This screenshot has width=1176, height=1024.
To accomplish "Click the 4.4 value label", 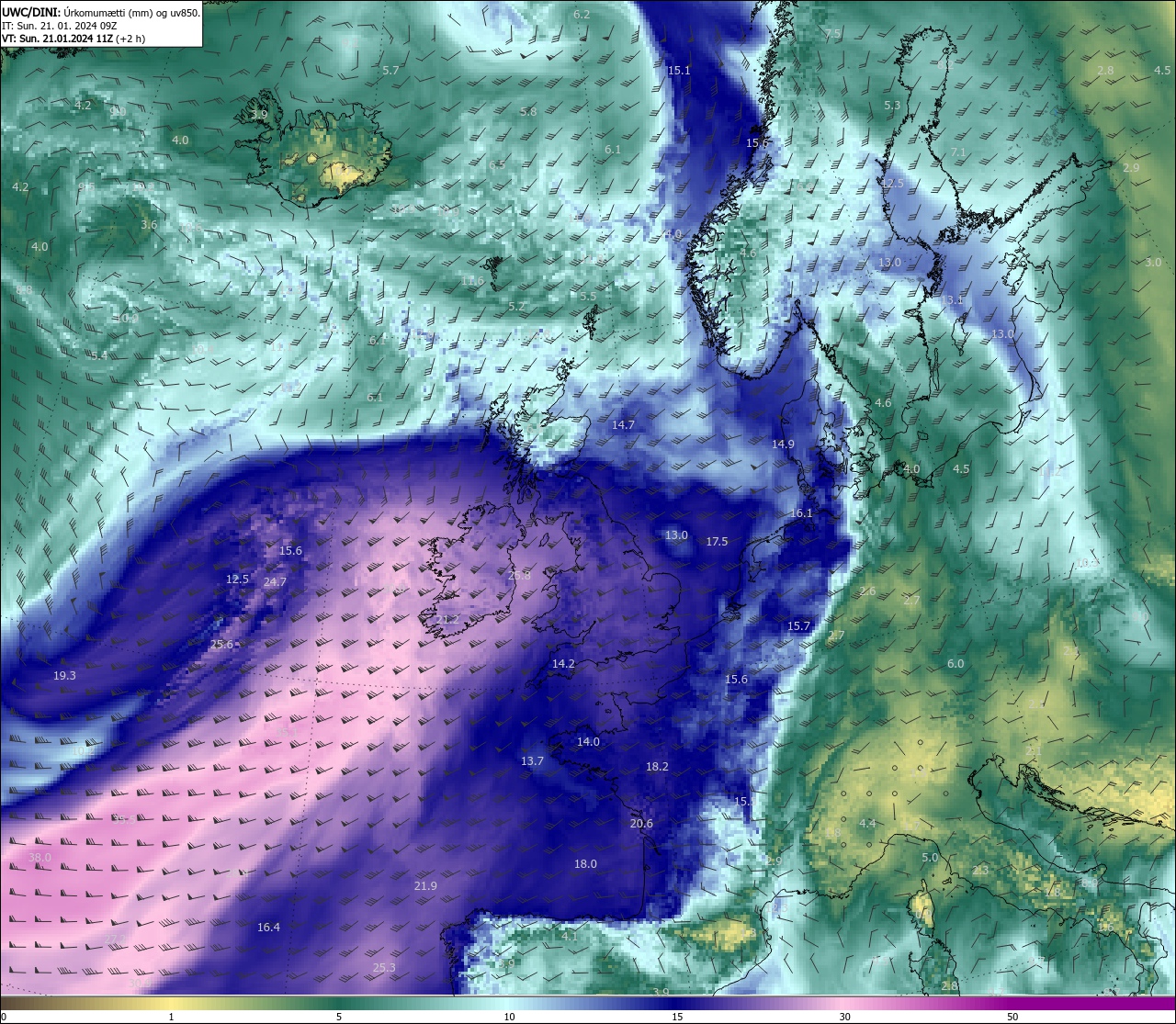I will 867,824.
